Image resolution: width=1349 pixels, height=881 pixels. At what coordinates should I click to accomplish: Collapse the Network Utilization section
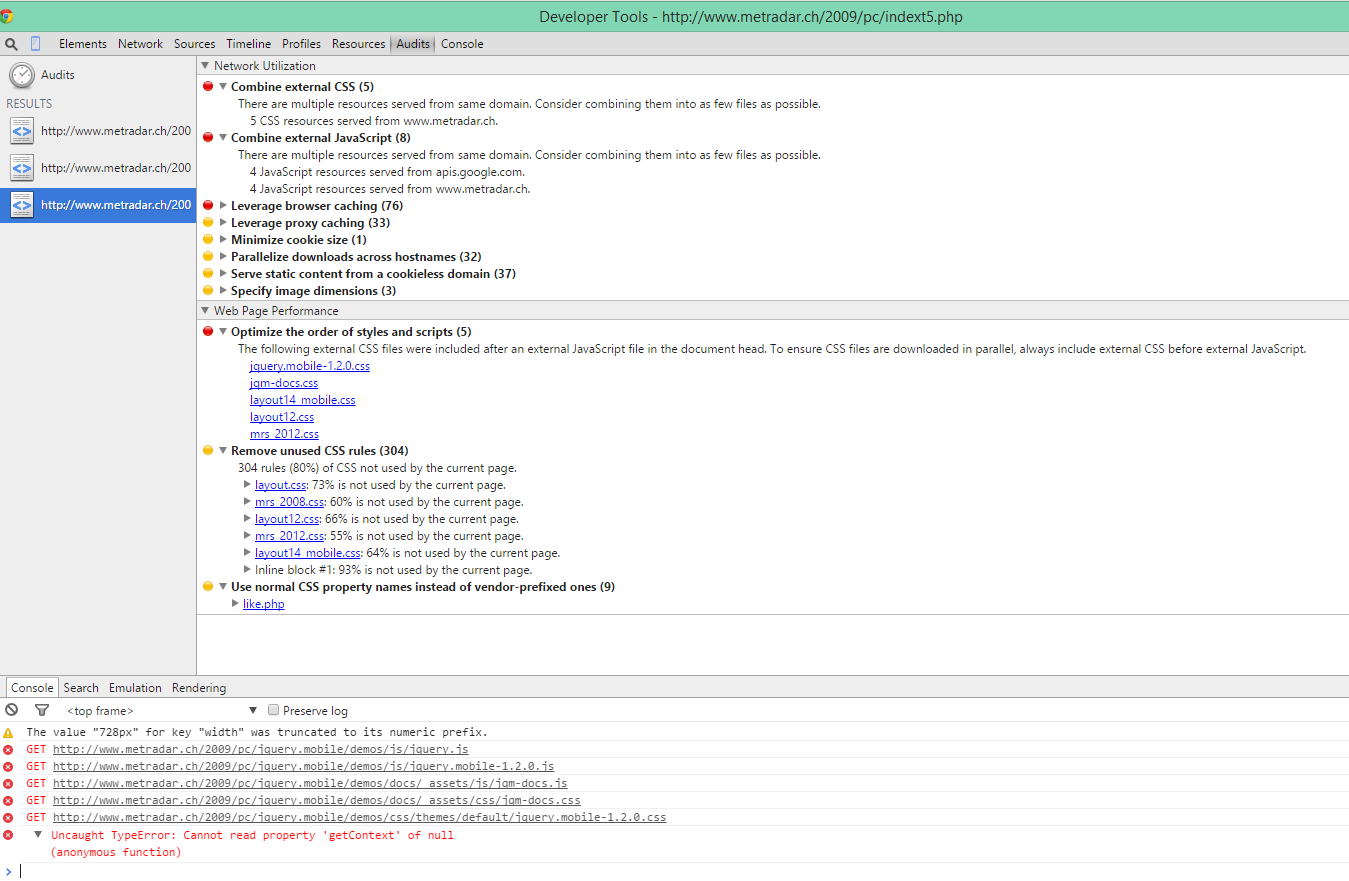coord(206,66)
